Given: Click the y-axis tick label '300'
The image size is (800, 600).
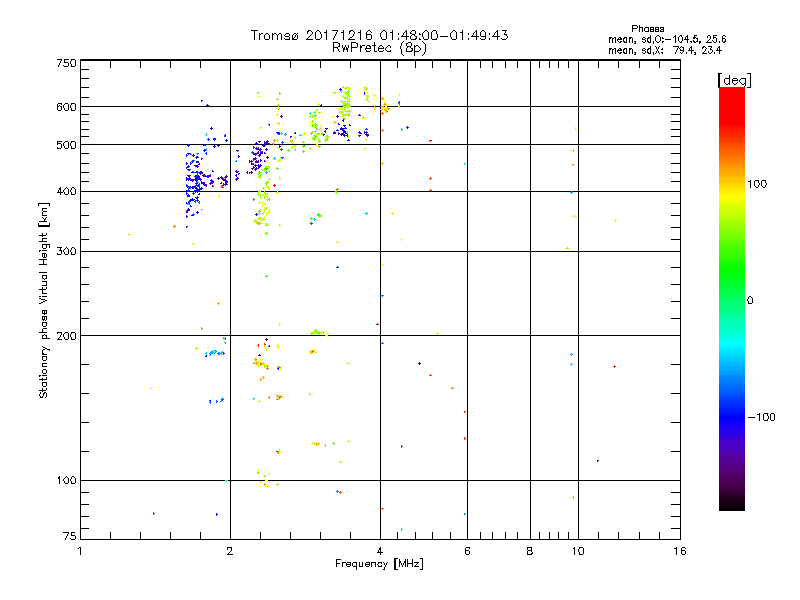Looking at the screenshot, I should tap(67, 251).
